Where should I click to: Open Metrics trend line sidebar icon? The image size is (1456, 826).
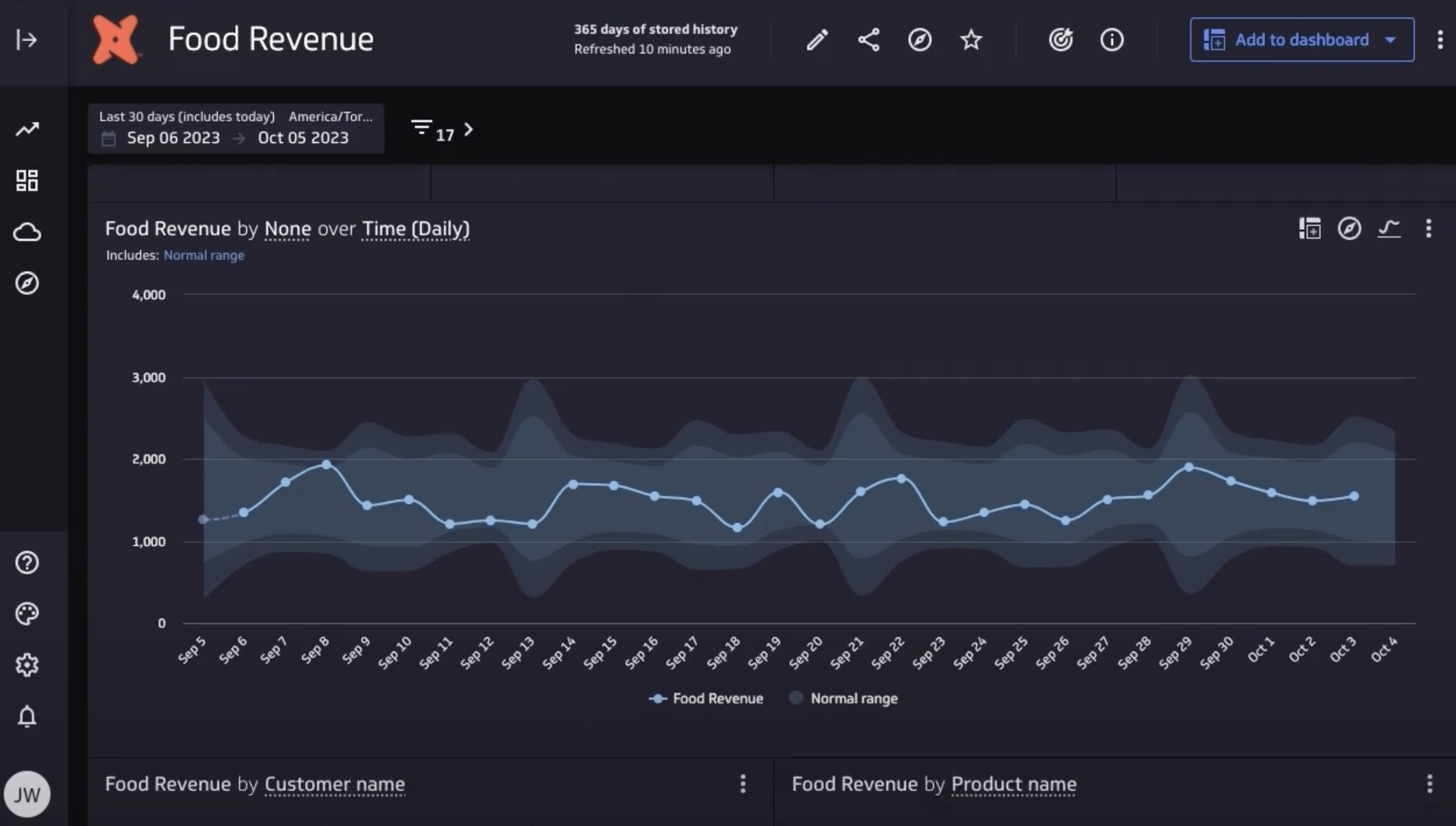tap(27, 129)
